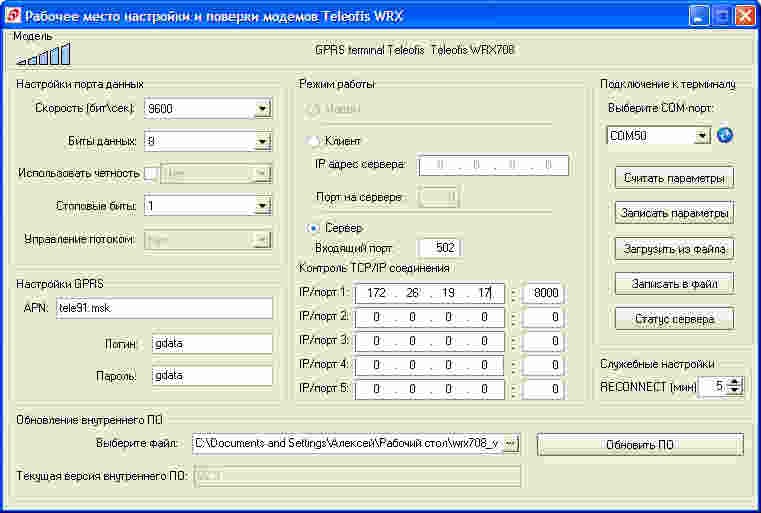Toggle the Использовать четность checkbox

pos(151,173)
